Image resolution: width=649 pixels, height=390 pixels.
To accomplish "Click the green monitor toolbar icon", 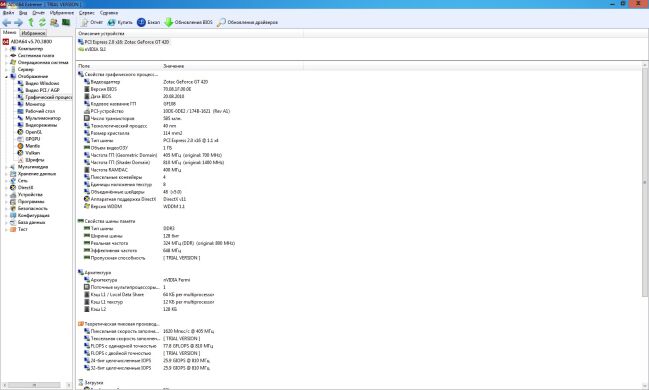I will 66,22.
